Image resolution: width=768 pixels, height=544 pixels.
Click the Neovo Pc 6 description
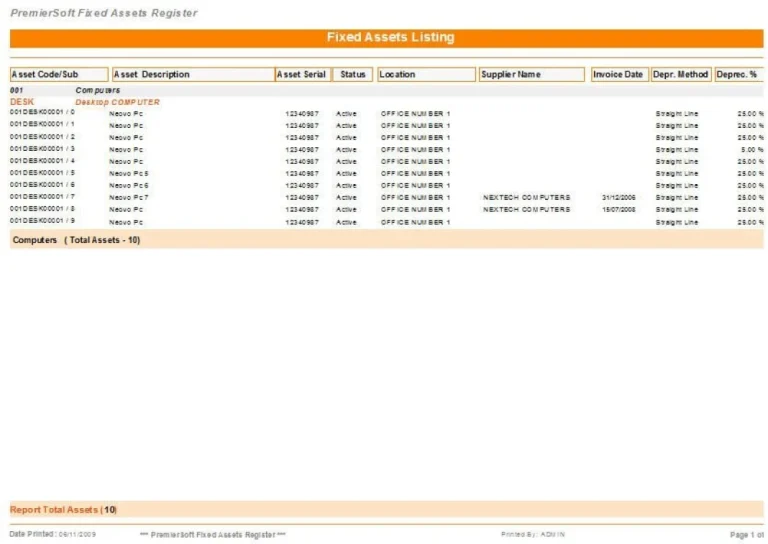(129, 186)
